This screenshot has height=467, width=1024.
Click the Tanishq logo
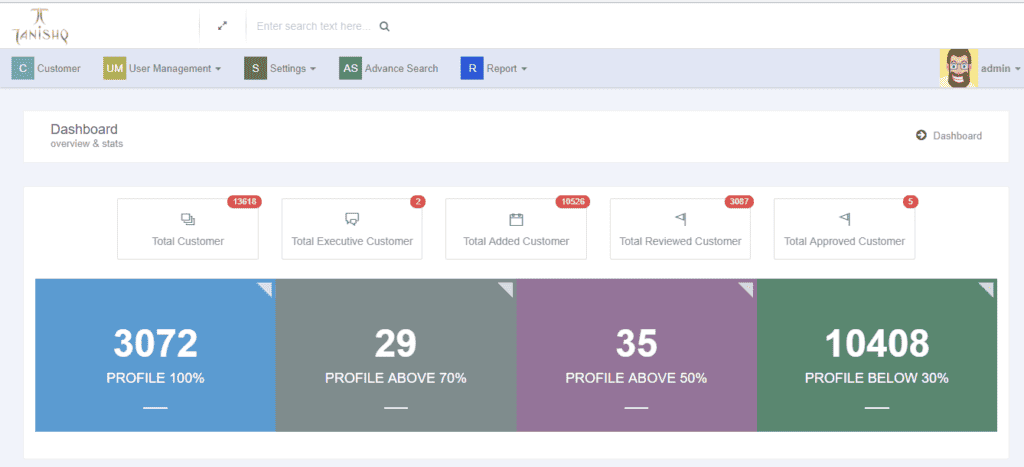pos(40,26)
